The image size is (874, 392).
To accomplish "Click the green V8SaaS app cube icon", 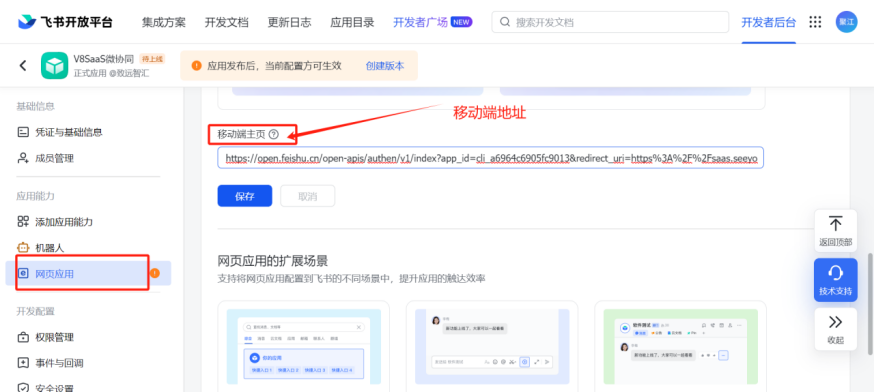I will tap(54, 65).
